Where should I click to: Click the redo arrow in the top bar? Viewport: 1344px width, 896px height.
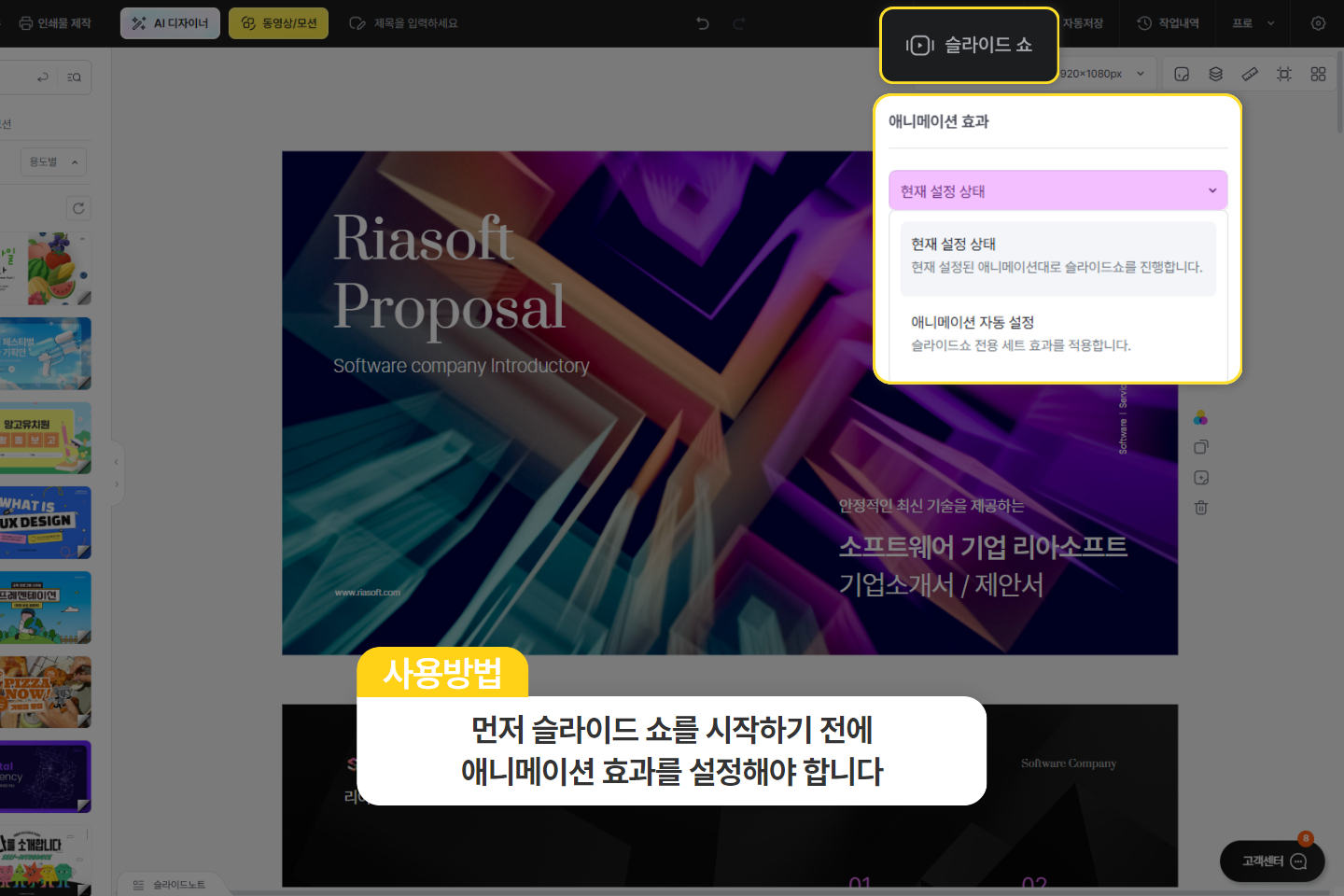[x=738, y=23]
